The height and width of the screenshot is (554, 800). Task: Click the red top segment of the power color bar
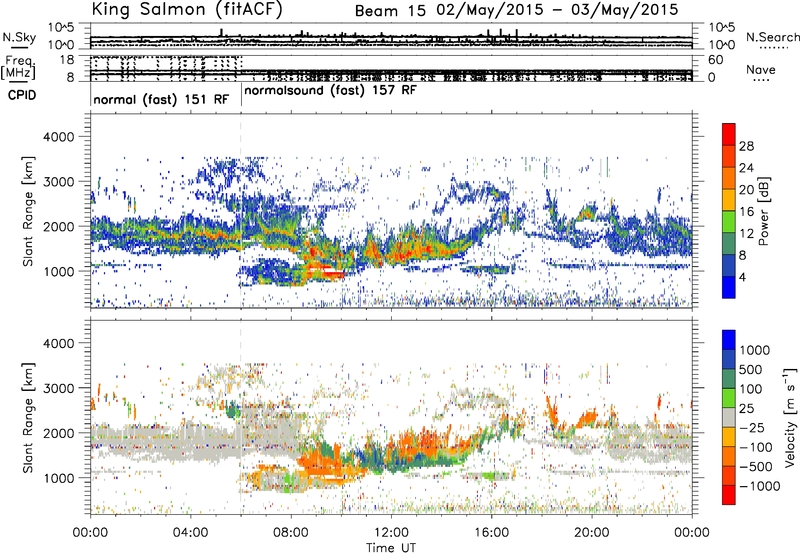tap(729, 134)
